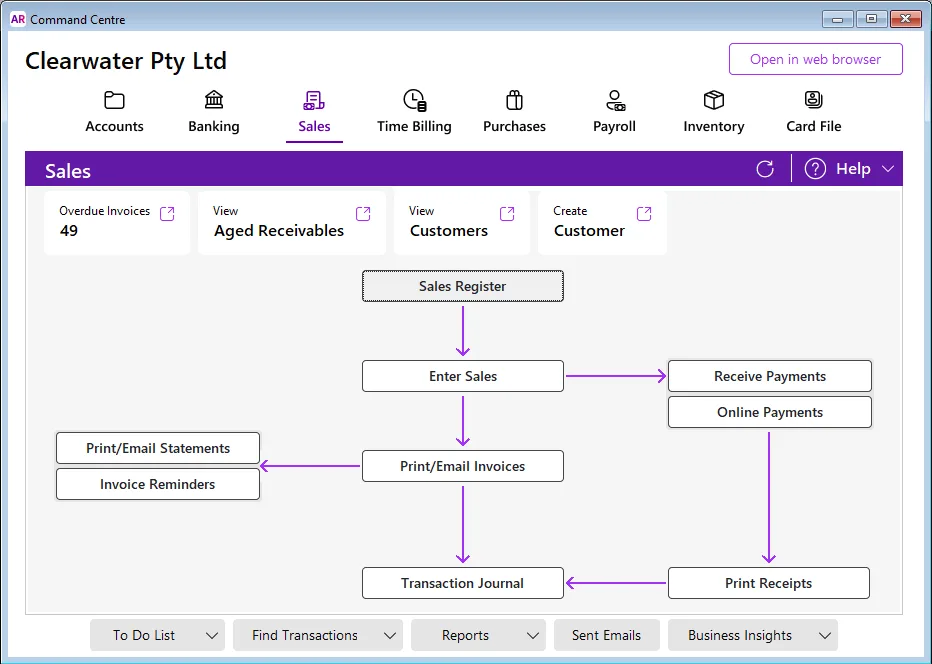Maximize the Command Centre window
The width and height of the screenshot is (932, 664).
tap(871, 19)
